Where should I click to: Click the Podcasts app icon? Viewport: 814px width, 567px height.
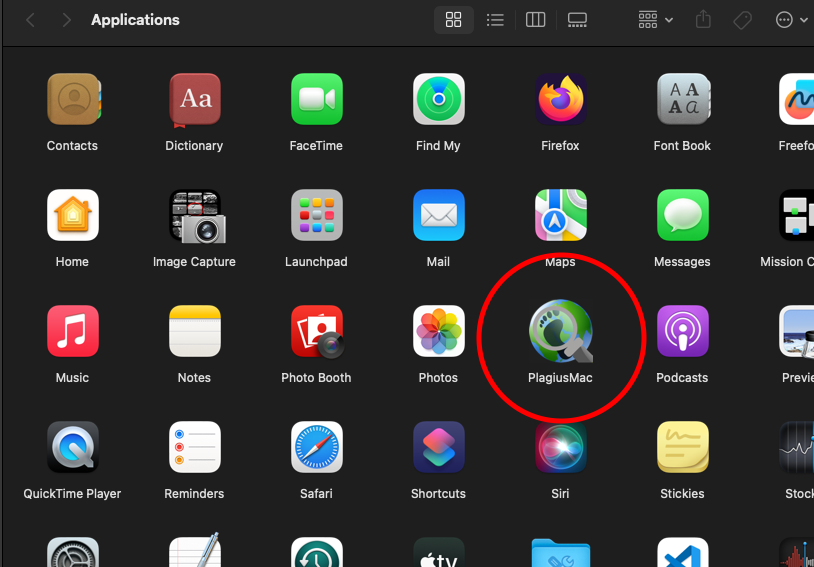[x=682, y=332]
